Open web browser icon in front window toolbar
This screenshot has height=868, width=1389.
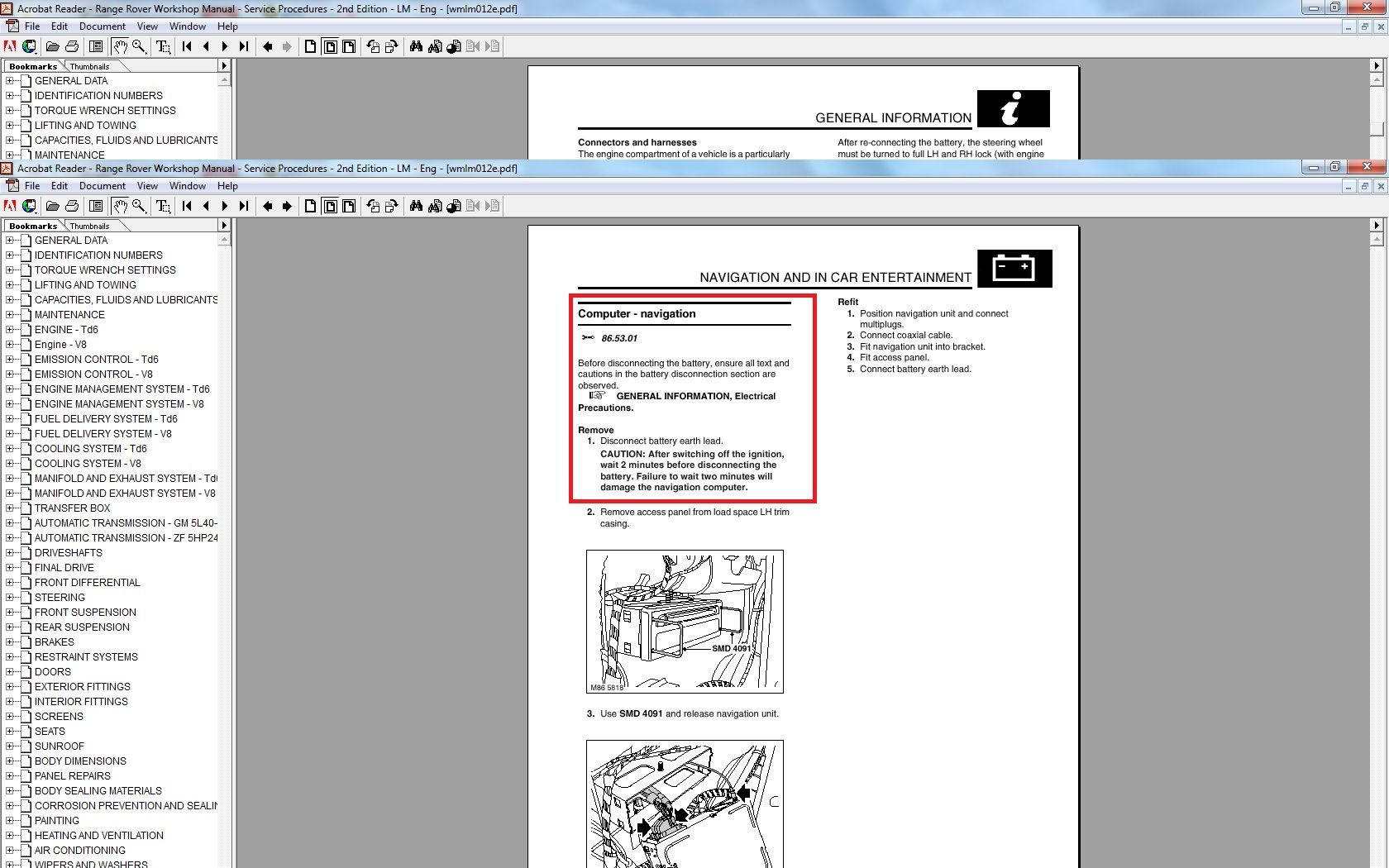tap(29, 206)
